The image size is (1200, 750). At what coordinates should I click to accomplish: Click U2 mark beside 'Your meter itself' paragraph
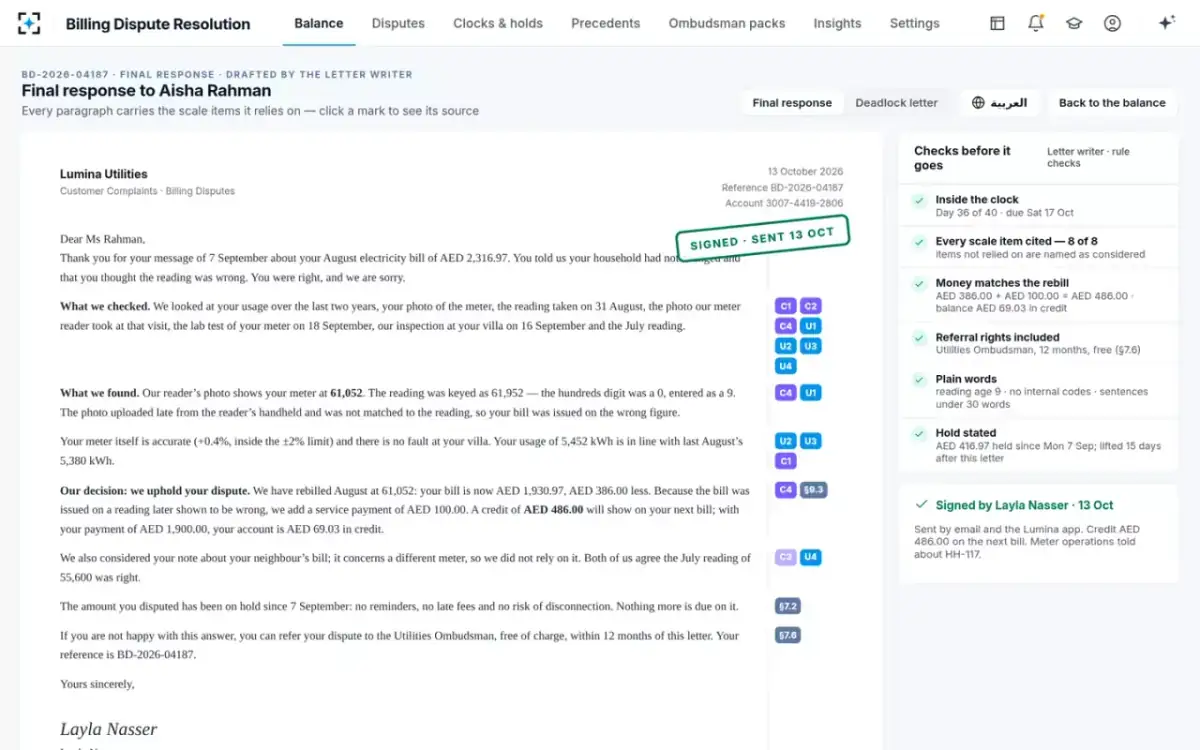coord(786,441)
